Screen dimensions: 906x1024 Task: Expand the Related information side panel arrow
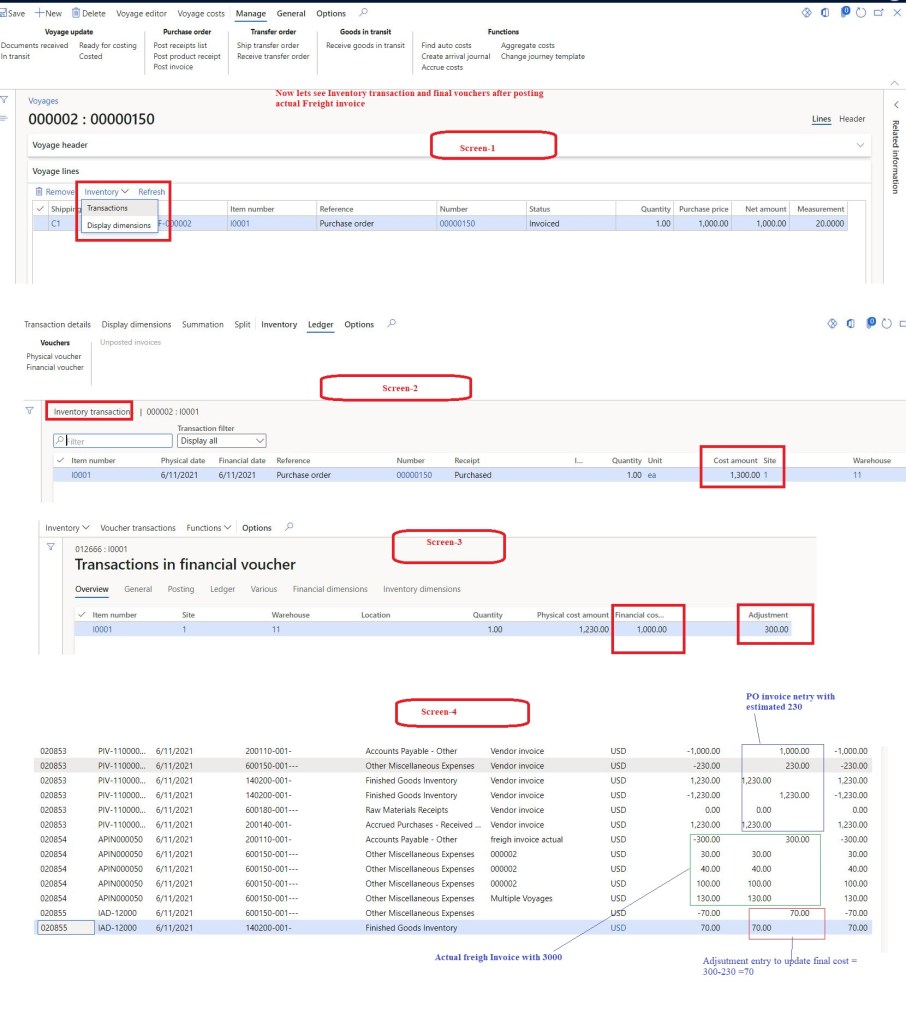click(894, 104)
